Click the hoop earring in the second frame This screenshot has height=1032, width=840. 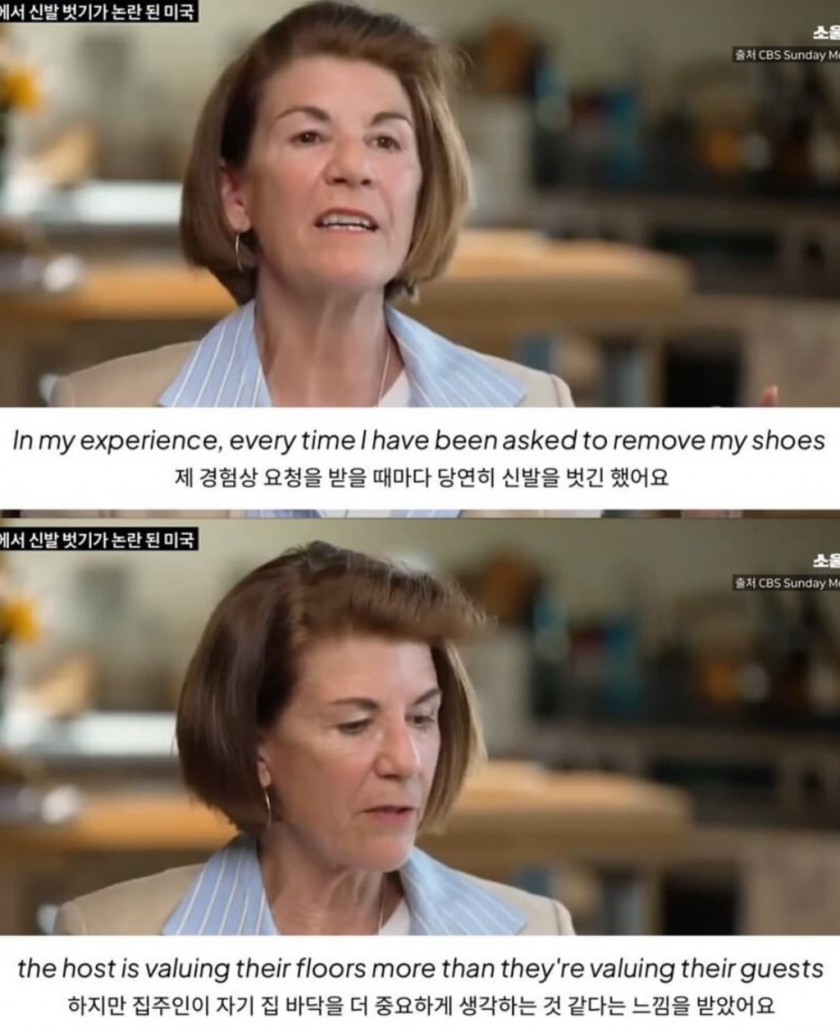[267, 810]
